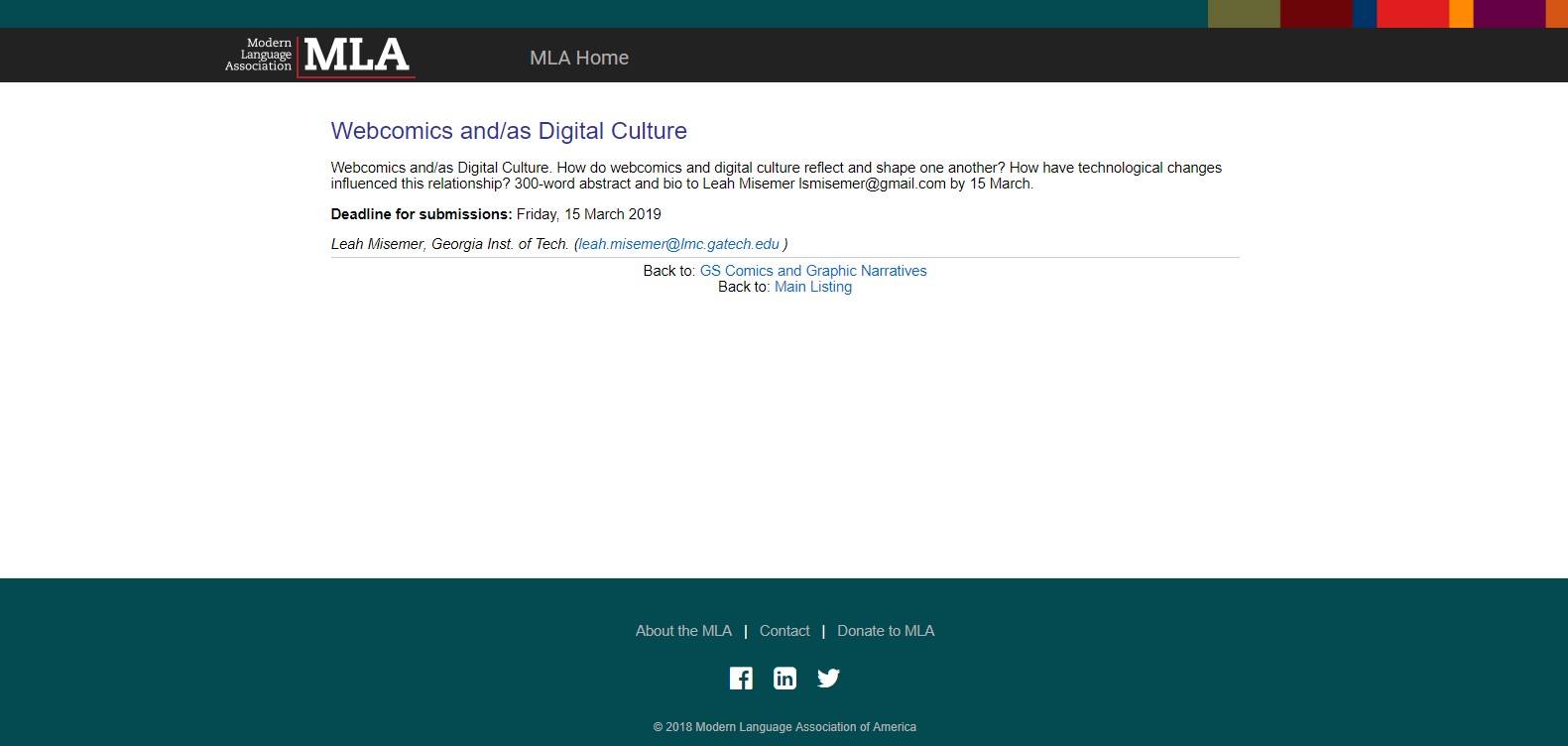This screenshot has width=1568, height=746.
Task: Go to MLA Home in header
Action: (579, 58)
